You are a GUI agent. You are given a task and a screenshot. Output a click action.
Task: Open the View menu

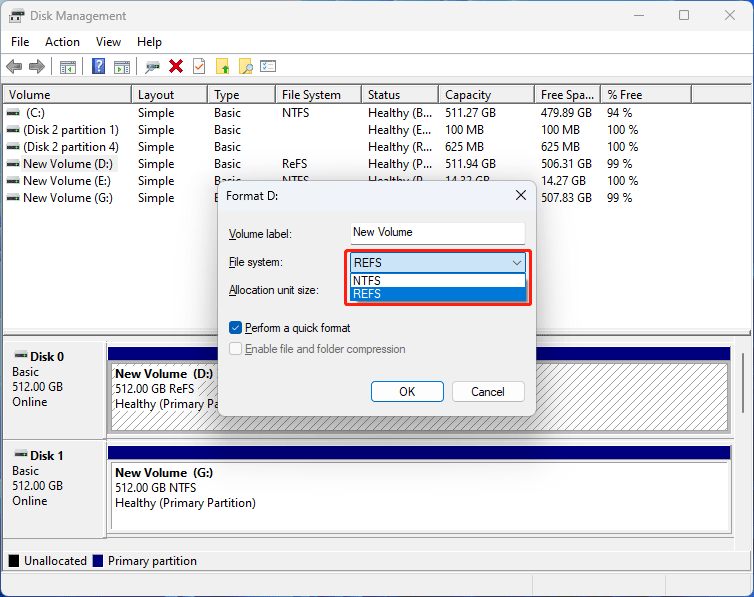coord(108,42)
